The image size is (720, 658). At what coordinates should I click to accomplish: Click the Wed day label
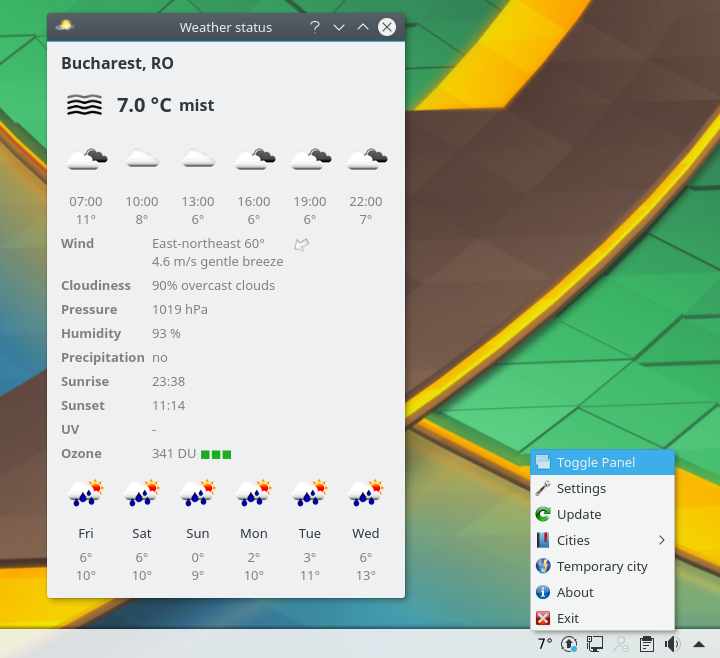click(x=366, y=534)
